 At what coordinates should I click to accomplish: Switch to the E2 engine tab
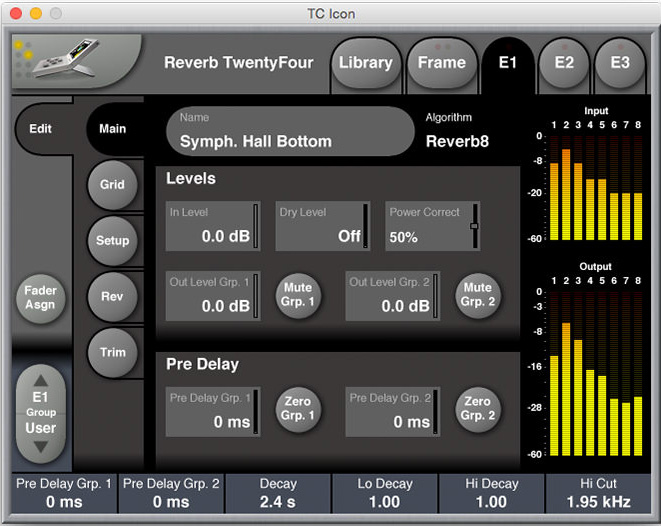(x=564, y=63)
